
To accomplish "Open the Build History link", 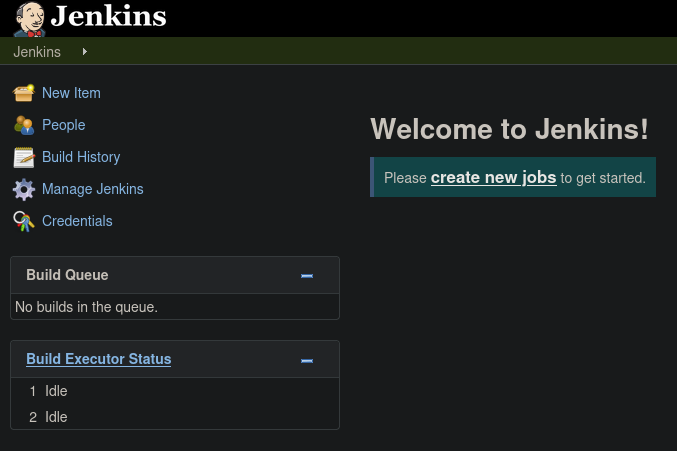I will 81,157.
